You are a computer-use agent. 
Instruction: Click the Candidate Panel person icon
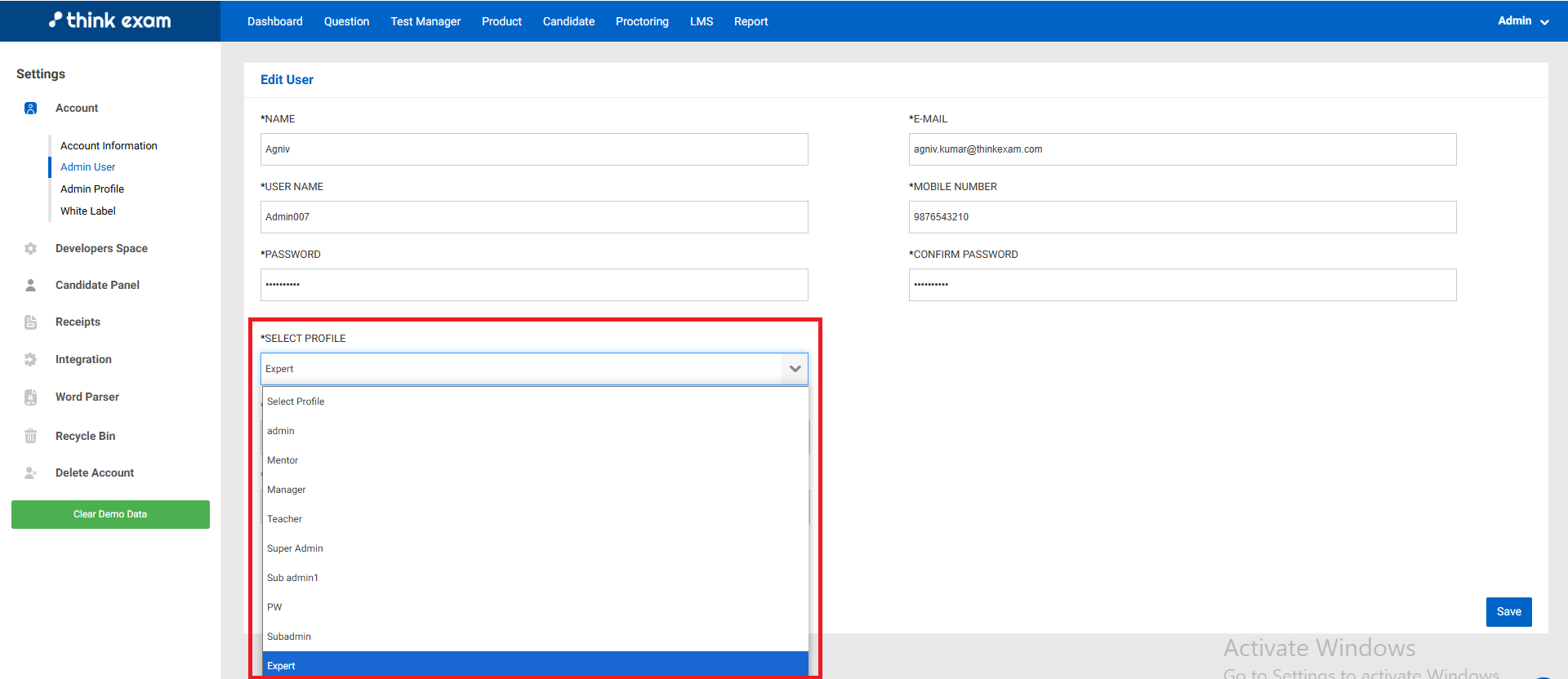tap(30, 286)
